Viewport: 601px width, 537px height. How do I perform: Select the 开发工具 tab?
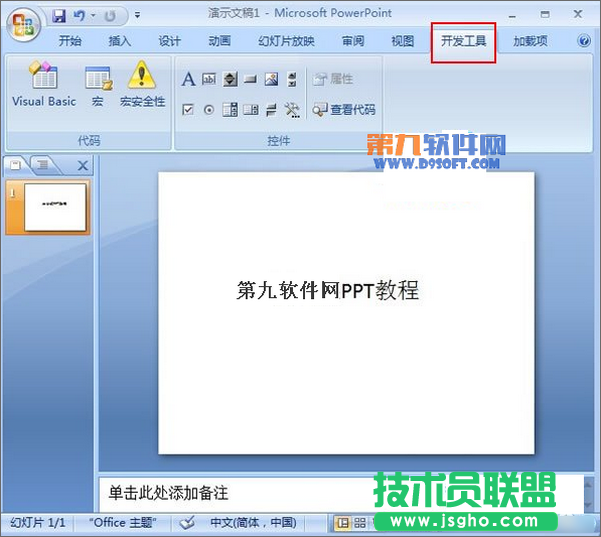point(463,41)
